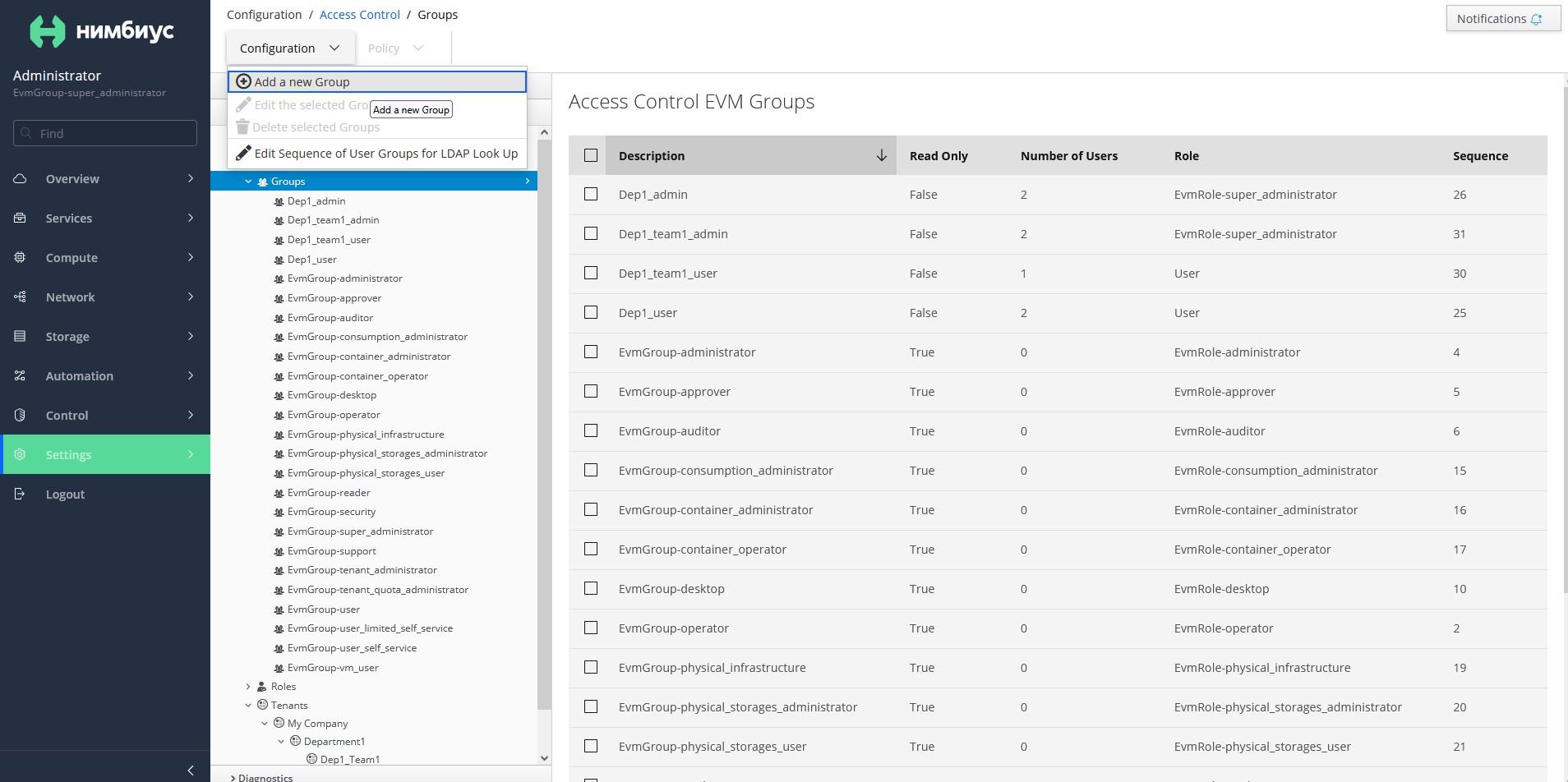Click the Compute chip icon
1568x782 pixels.
coord(20,257)
